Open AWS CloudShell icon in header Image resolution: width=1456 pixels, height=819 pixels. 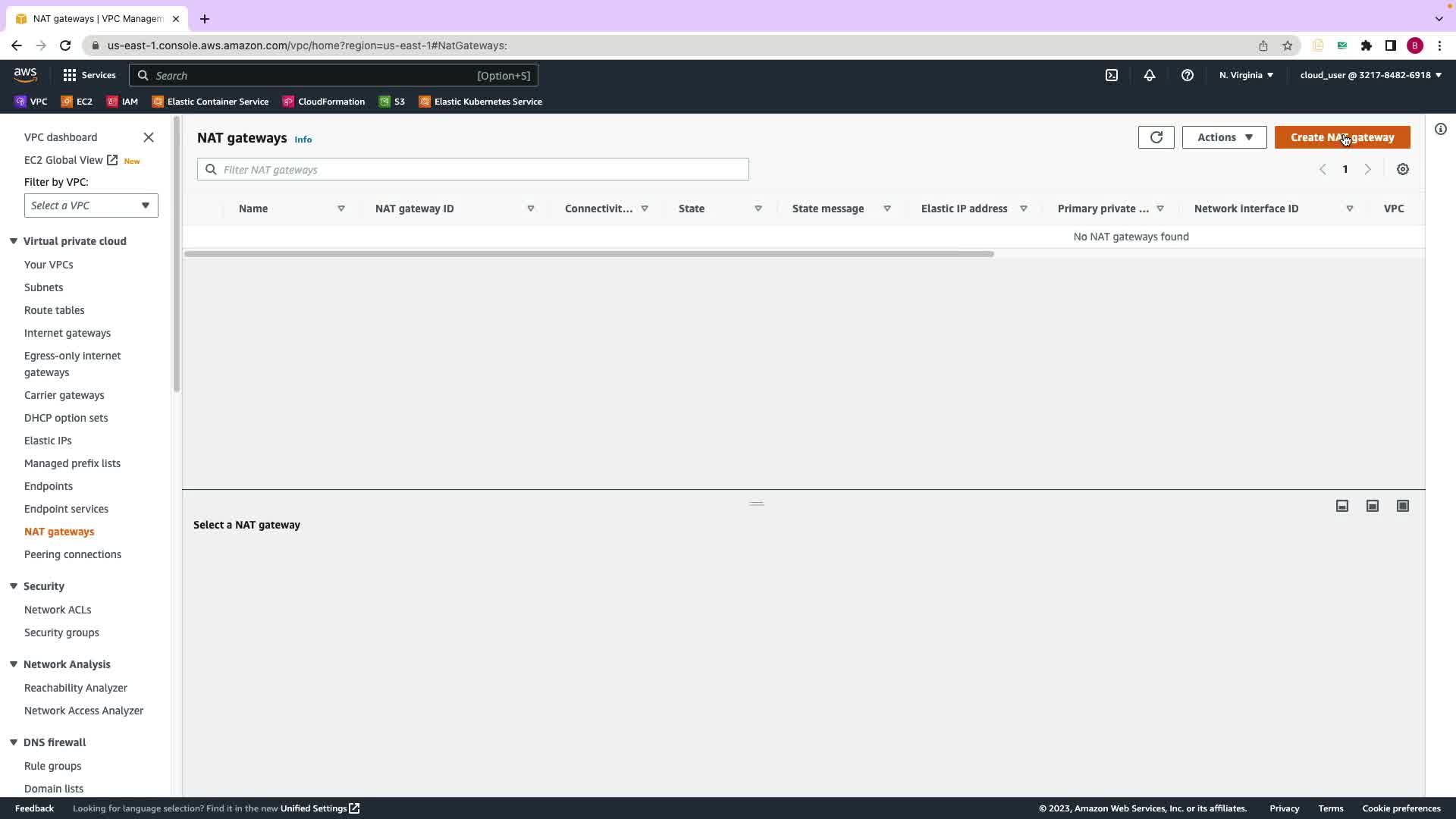(1112, 75)
